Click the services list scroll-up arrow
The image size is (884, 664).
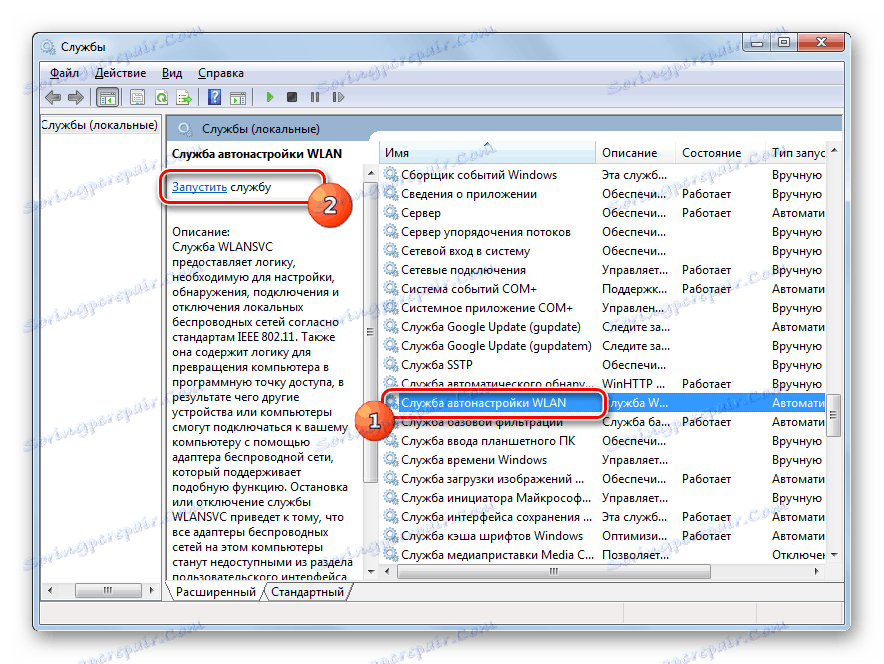click(834, 151)
